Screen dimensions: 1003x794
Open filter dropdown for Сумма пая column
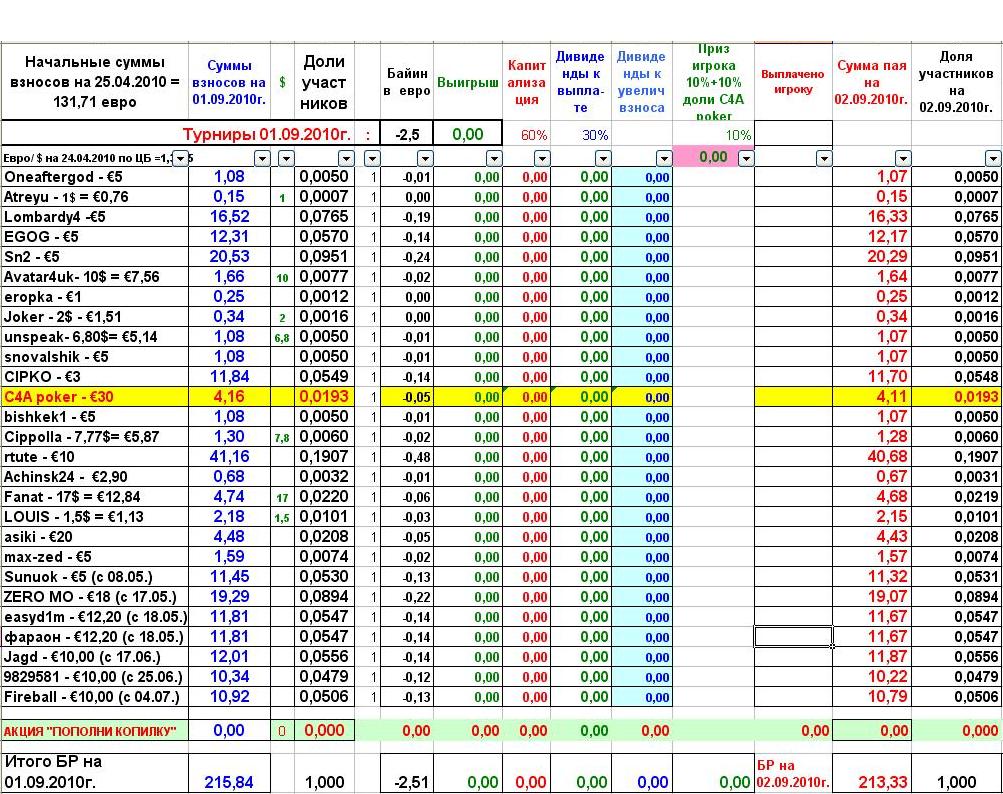[903, 158]
